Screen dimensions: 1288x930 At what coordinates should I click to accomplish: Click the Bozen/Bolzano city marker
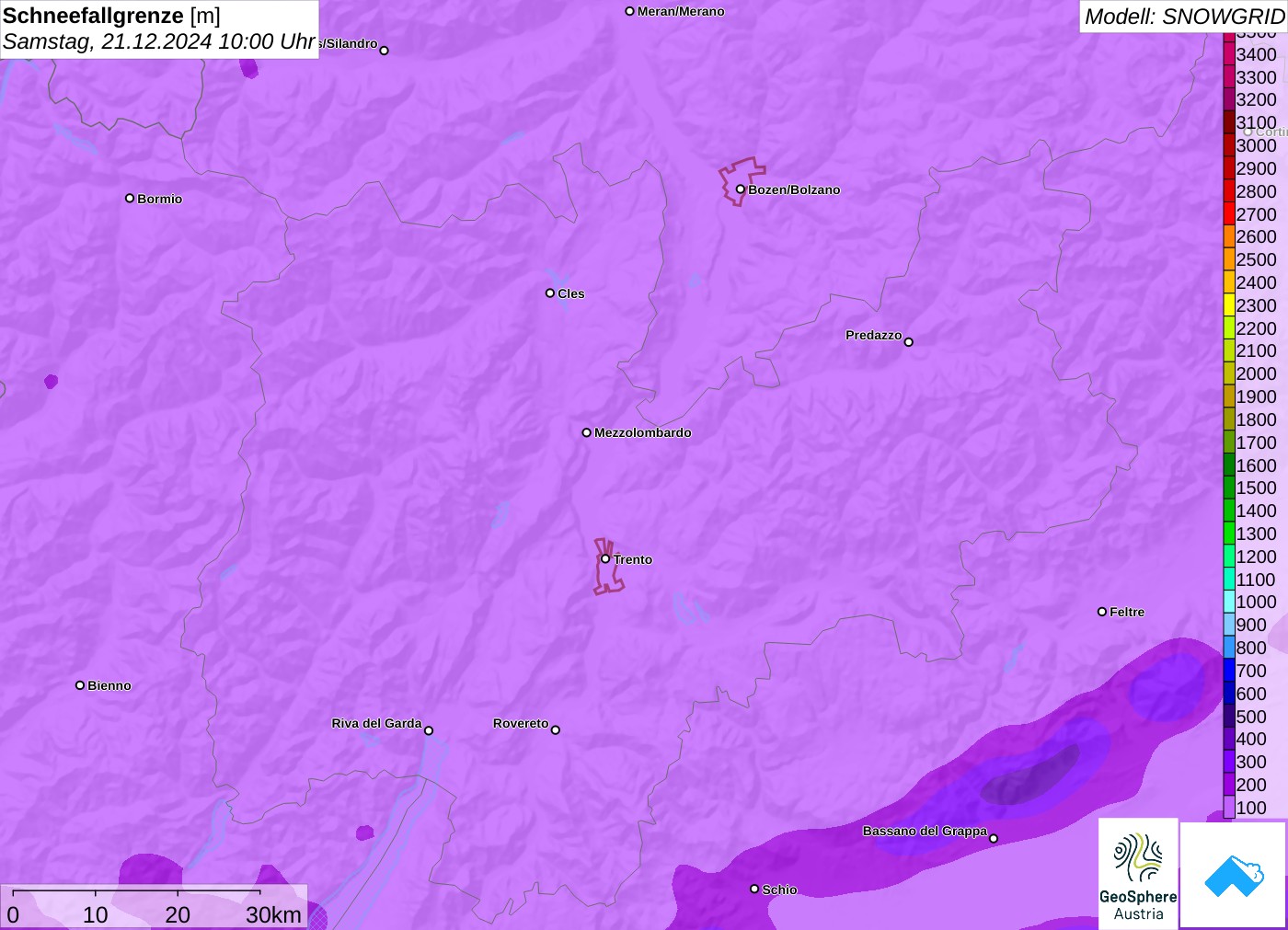pos(740,189)
